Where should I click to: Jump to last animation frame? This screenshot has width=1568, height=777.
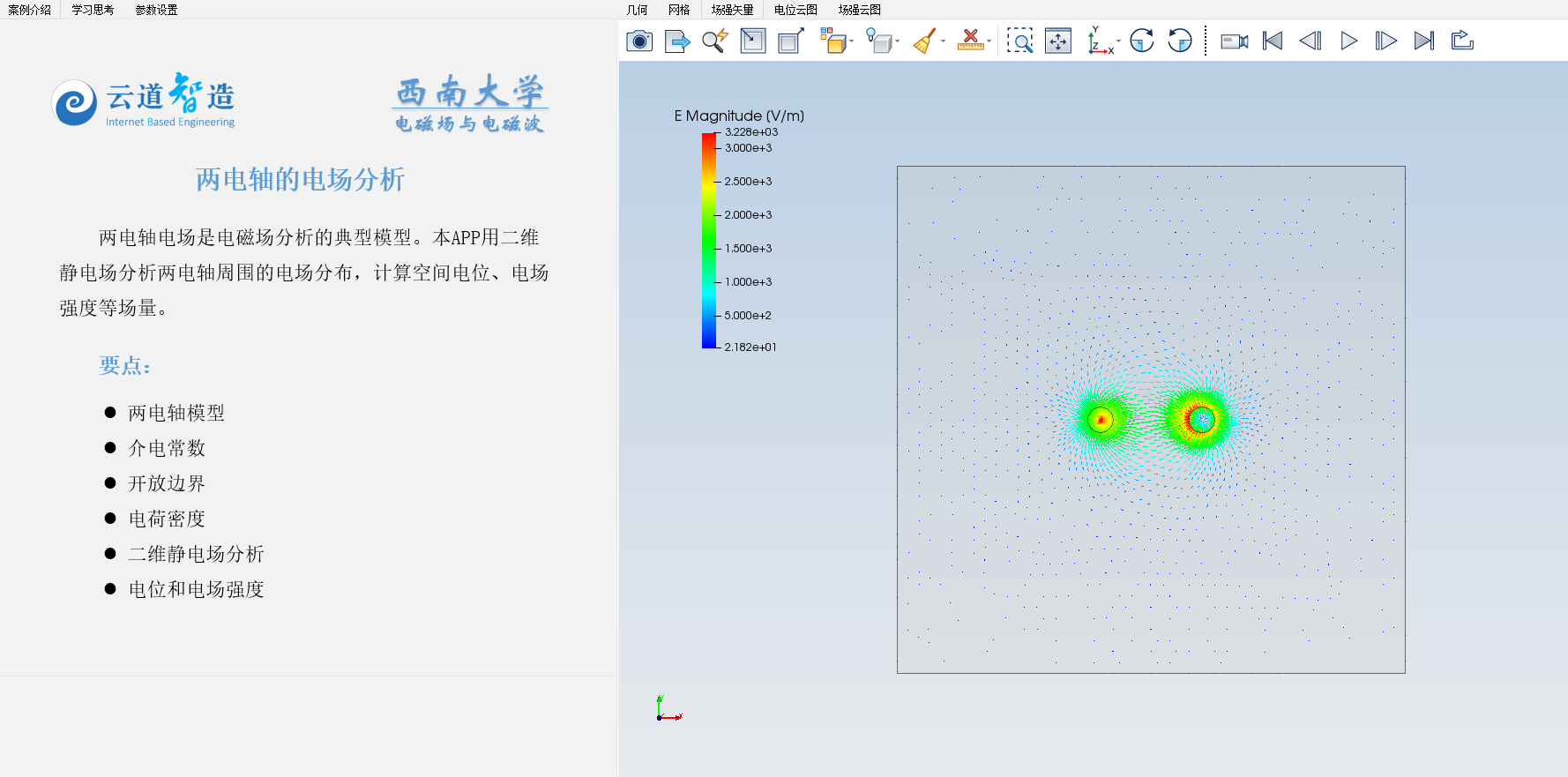[1424, 41]
